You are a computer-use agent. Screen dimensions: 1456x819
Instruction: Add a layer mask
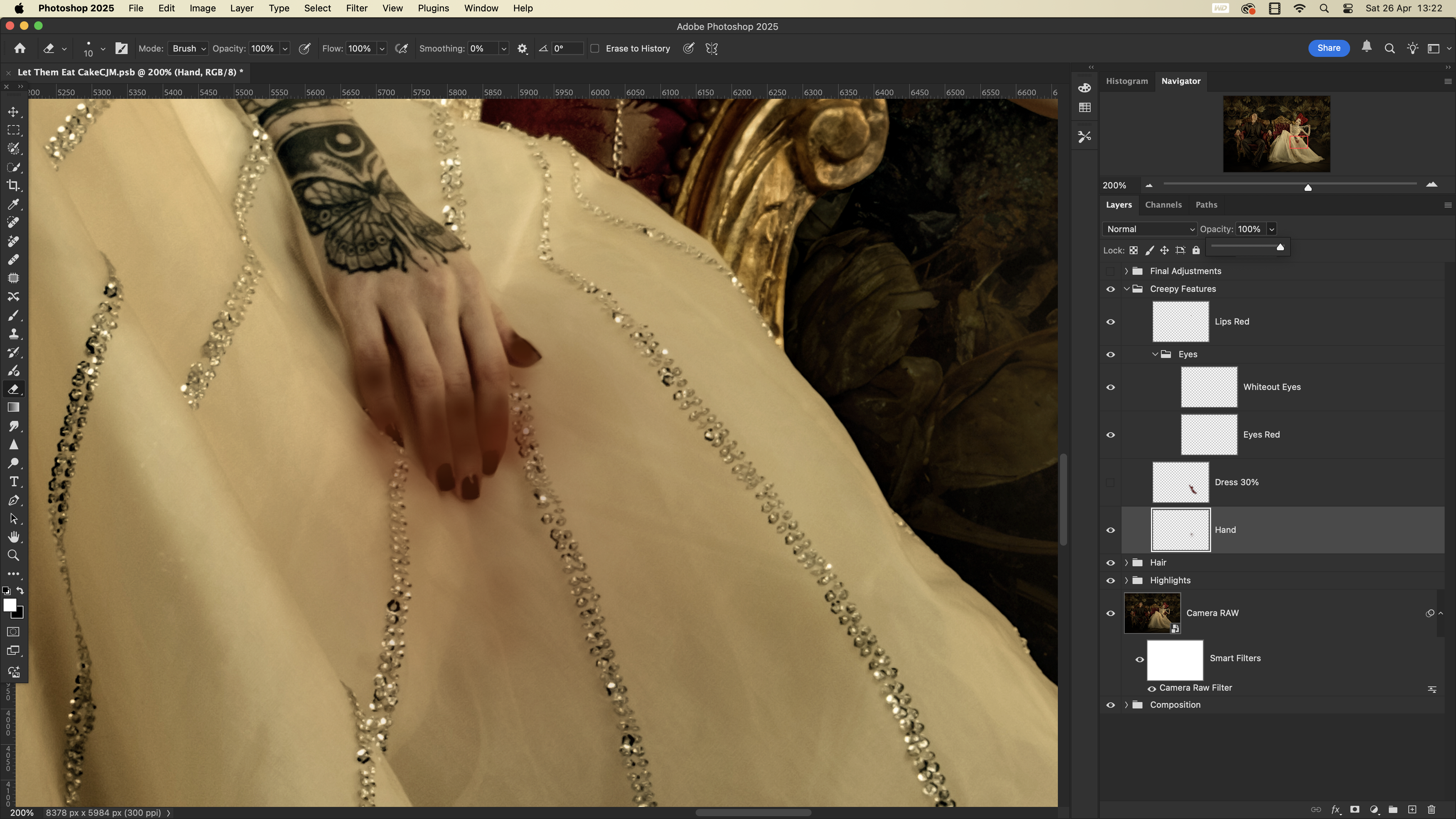coord(1355,809)
